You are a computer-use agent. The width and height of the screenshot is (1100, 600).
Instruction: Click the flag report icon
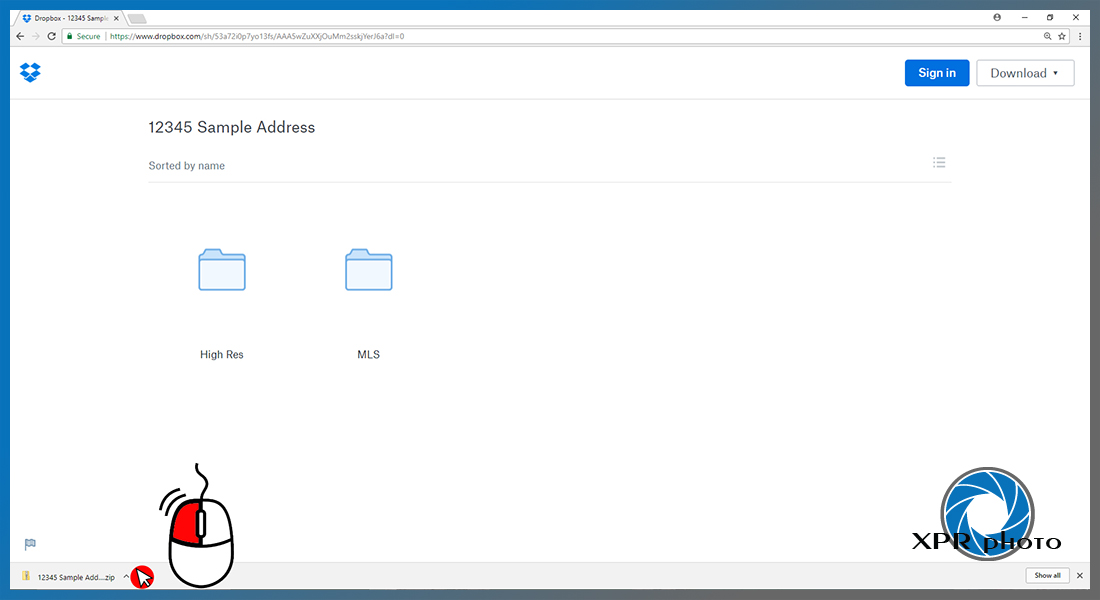coord(30,544)
